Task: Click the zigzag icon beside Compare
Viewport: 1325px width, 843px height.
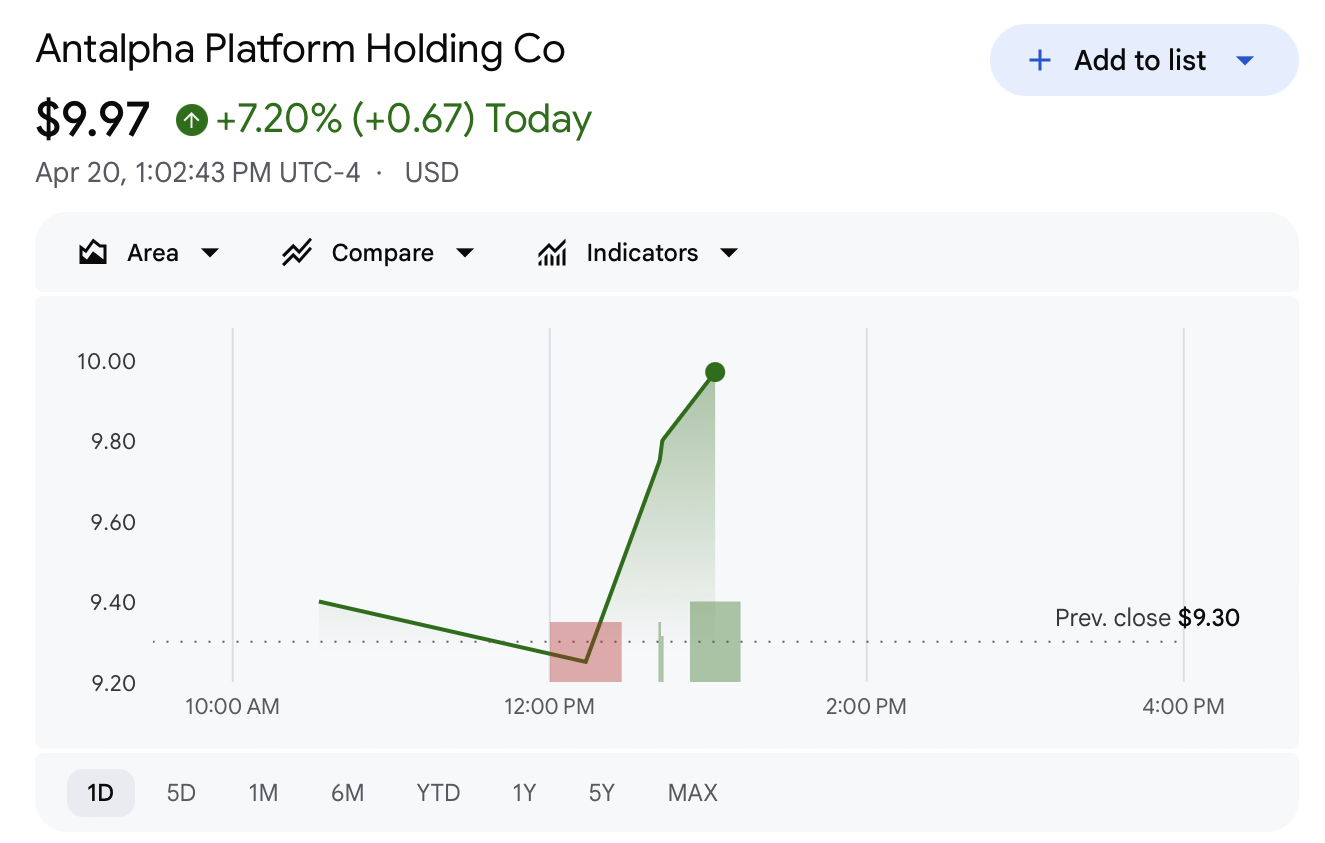Action: (x=296, y=253)
